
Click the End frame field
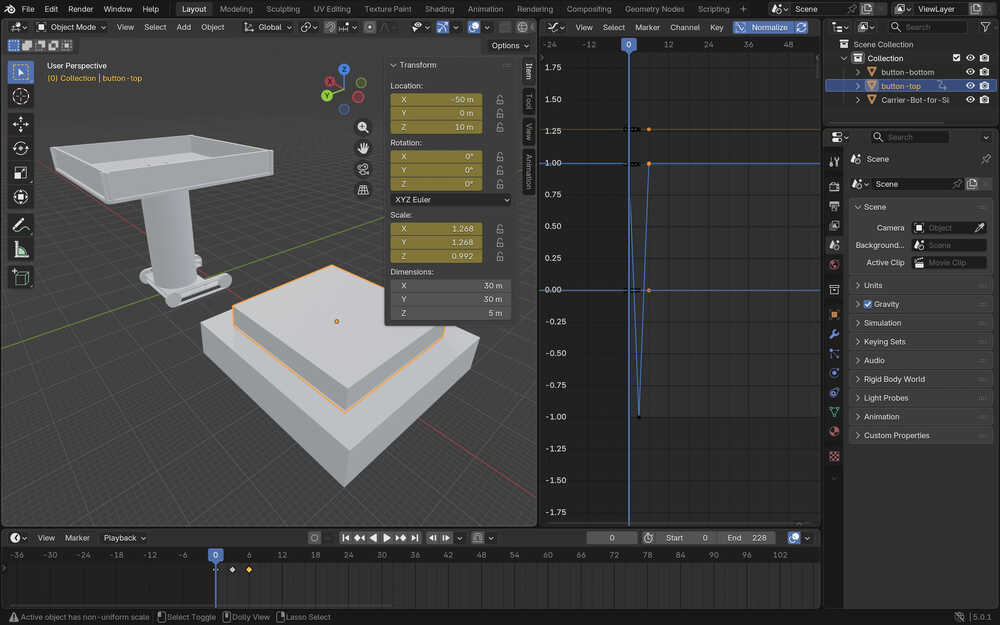tap(748, 538)
